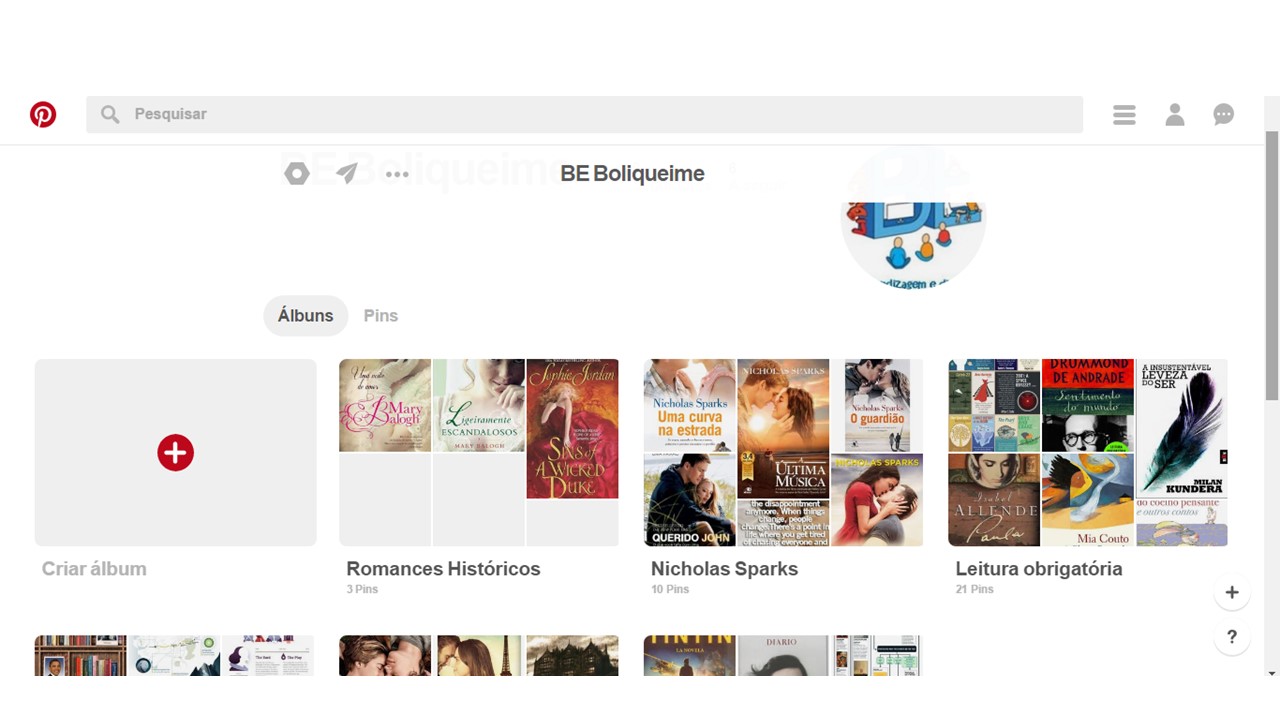This screenshot has width=1280, height=720.
Task: Click the page vertical scrollbar thumb
Action: pyautogui.click(x=1272, y=265)
